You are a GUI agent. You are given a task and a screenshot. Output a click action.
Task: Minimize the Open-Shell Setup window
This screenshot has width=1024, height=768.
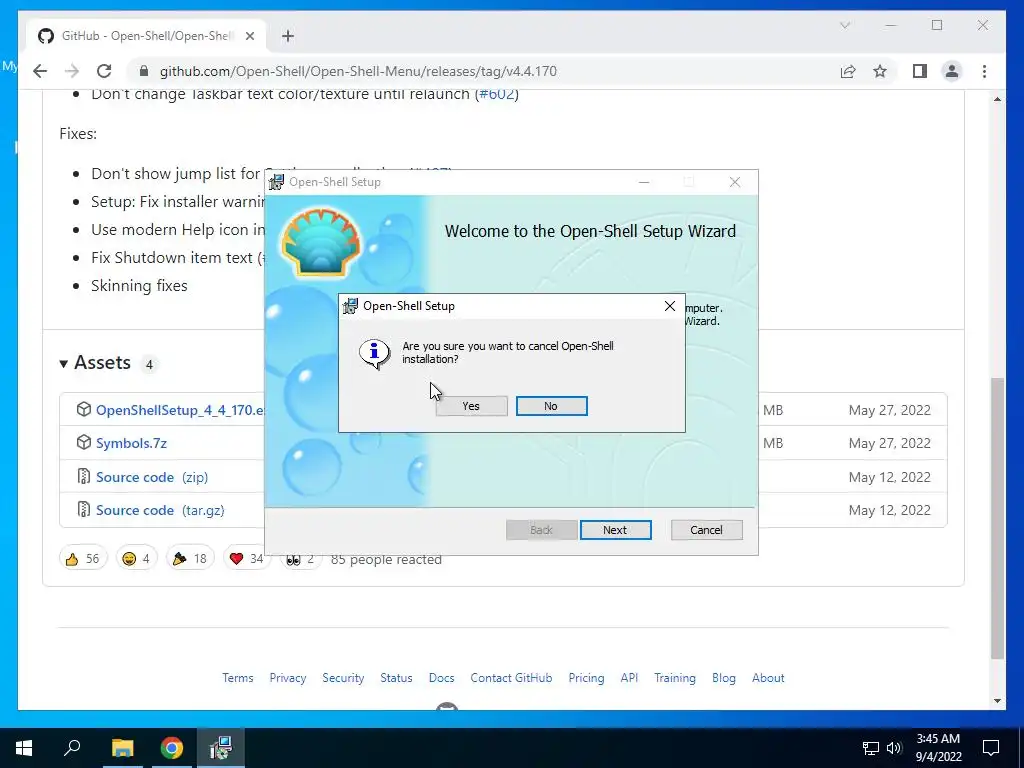644,182
